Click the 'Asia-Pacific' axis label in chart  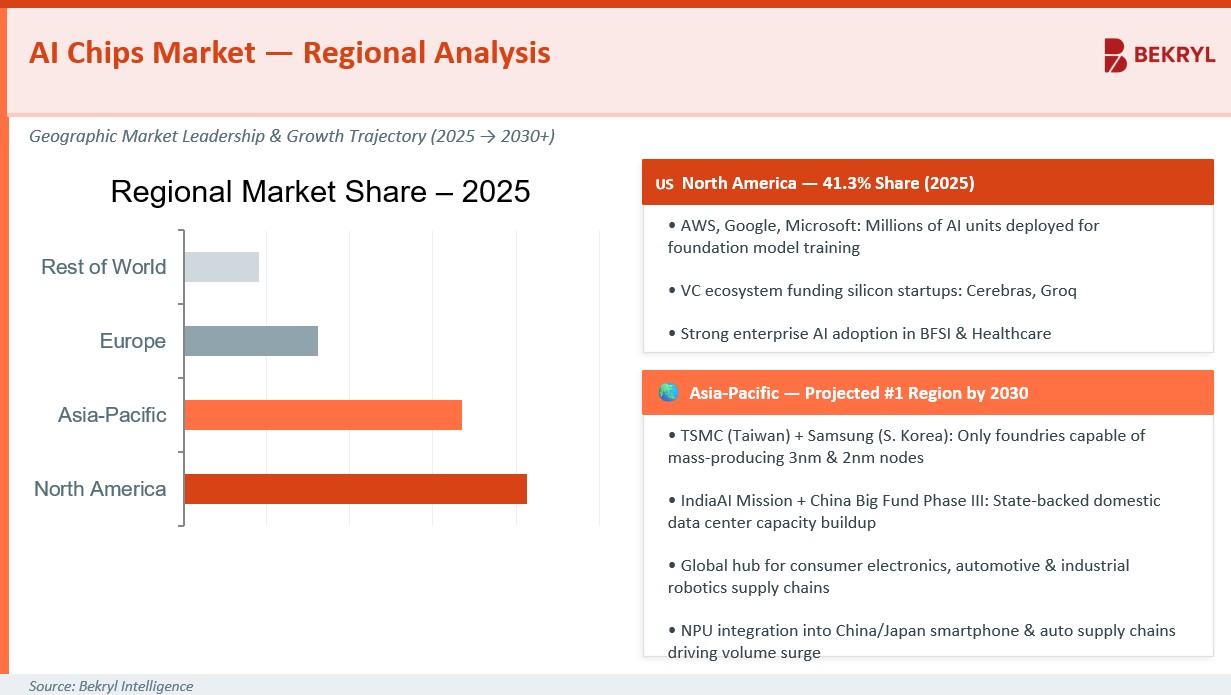click(x=112, y=415)
